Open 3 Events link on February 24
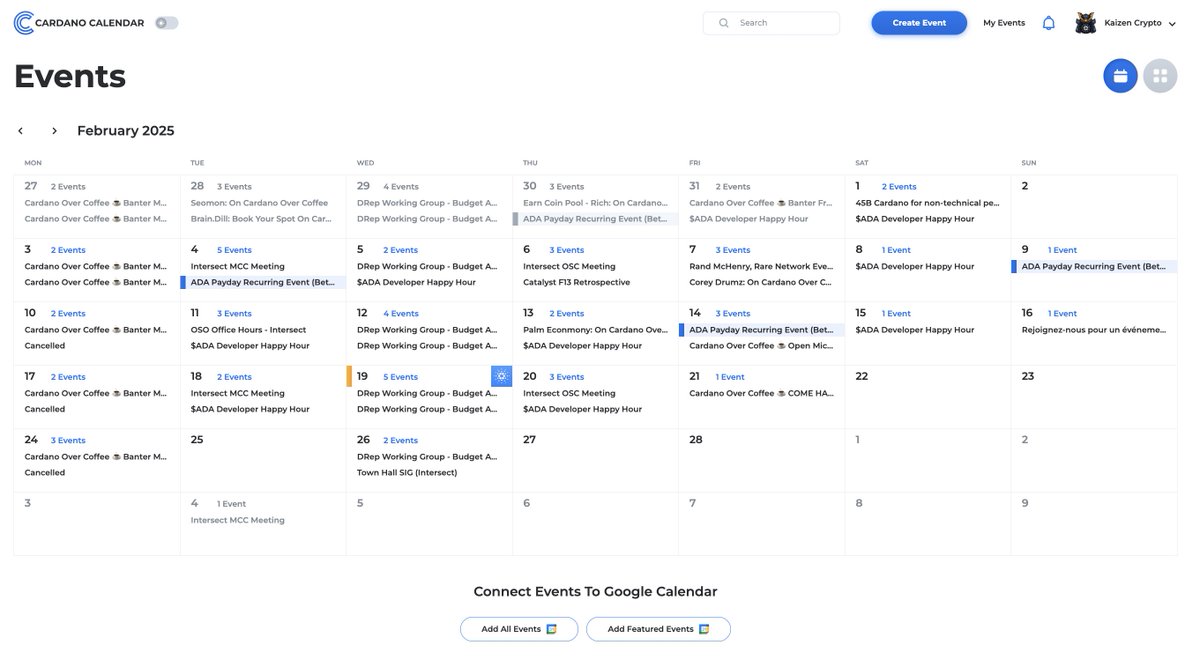Screen dimensions: 1200x660 [x=68, y=441]
